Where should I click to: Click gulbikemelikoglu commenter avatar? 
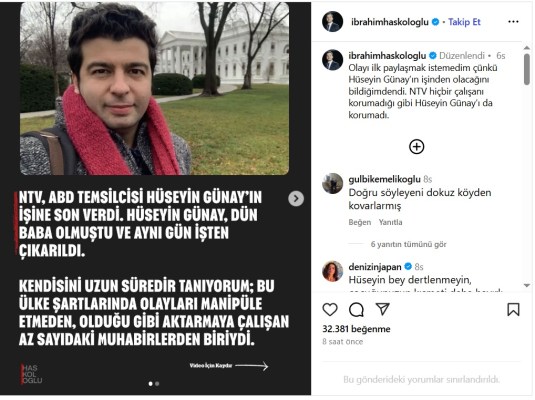pos(332,183)
